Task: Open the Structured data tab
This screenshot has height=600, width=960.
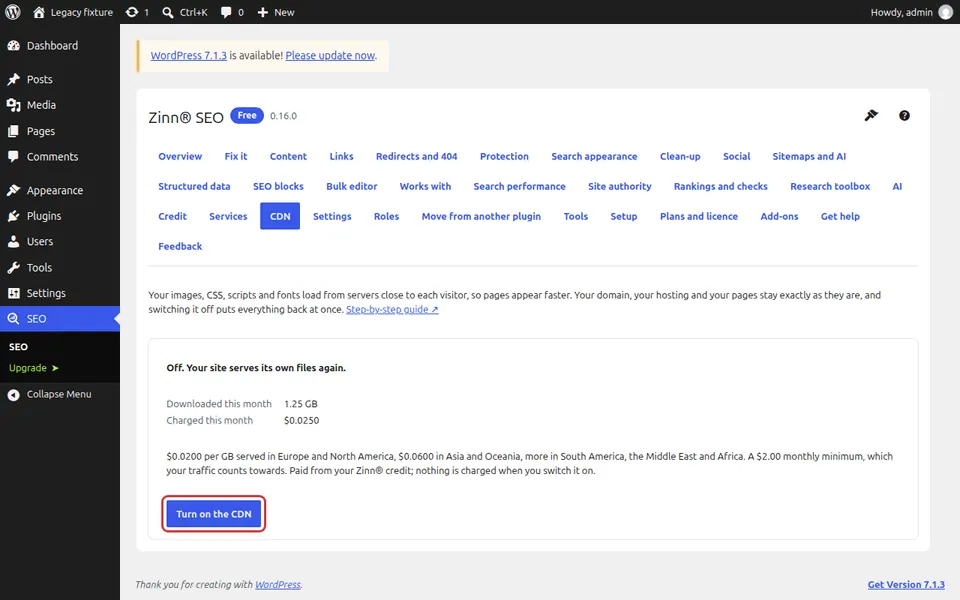Action: pyautogui.click(x=194, y=186)
